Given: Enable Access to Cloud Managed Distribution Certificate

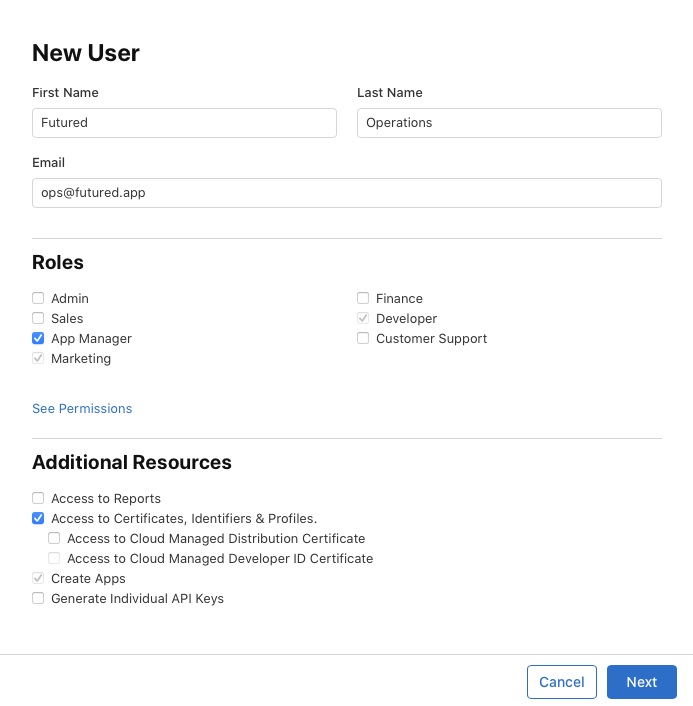Looking at the screenshot, I should pyautogui.click(x=54, y=538).
